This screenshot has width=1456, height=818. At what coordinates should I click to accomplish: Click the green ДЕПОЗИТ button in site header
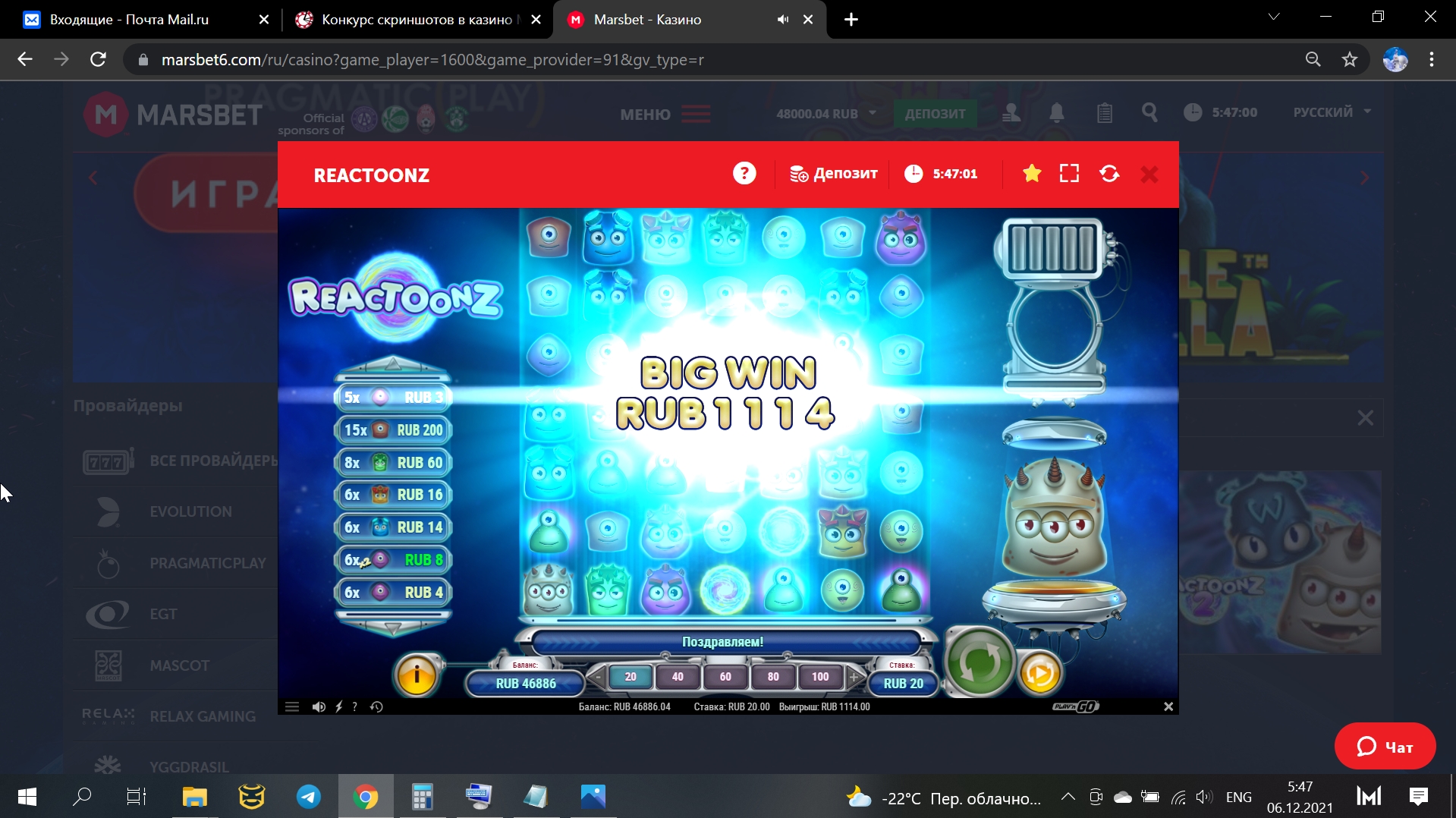pos(935,114)
